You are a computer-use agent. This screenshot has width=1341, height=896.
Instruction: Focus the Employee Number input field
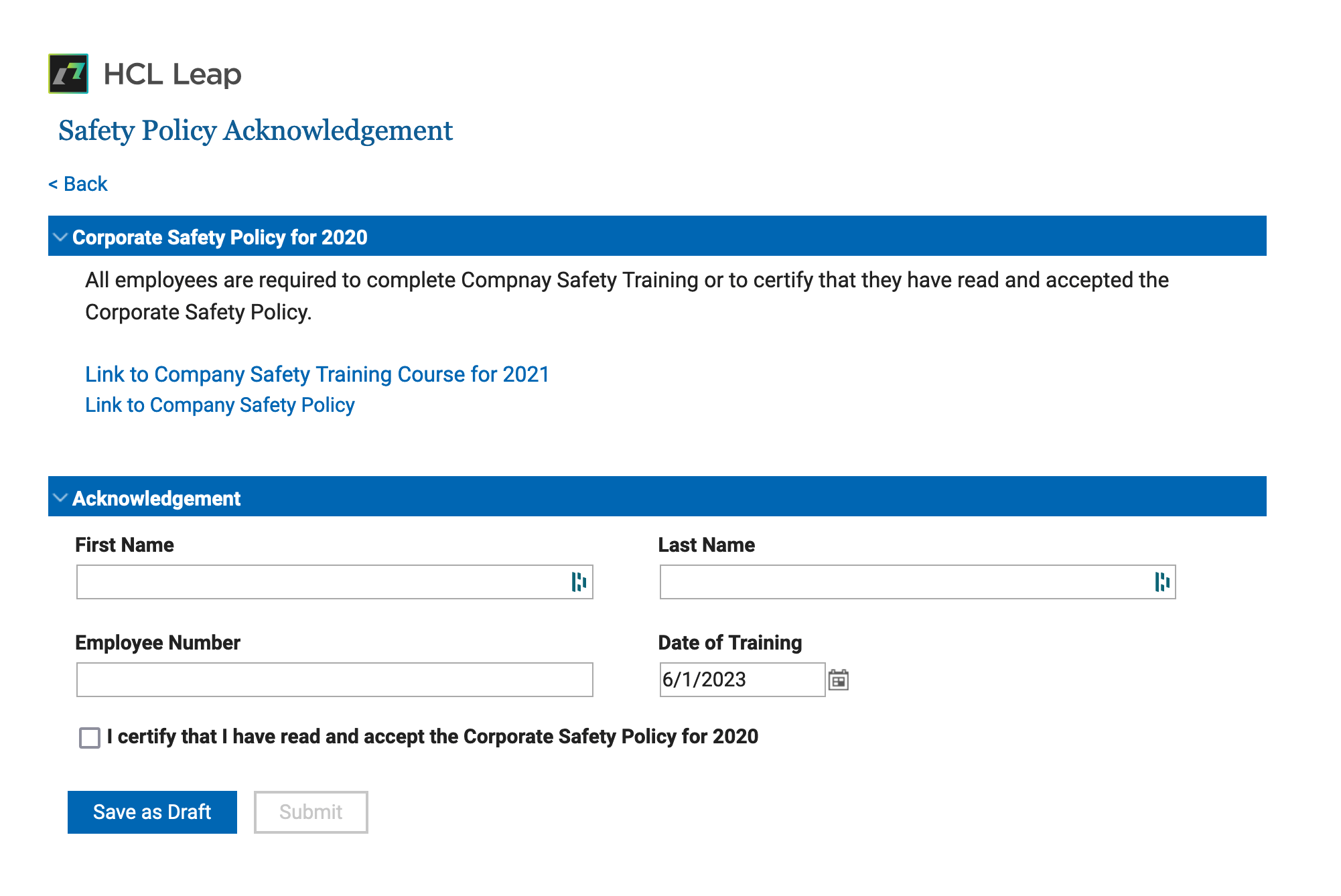[335, 680]
